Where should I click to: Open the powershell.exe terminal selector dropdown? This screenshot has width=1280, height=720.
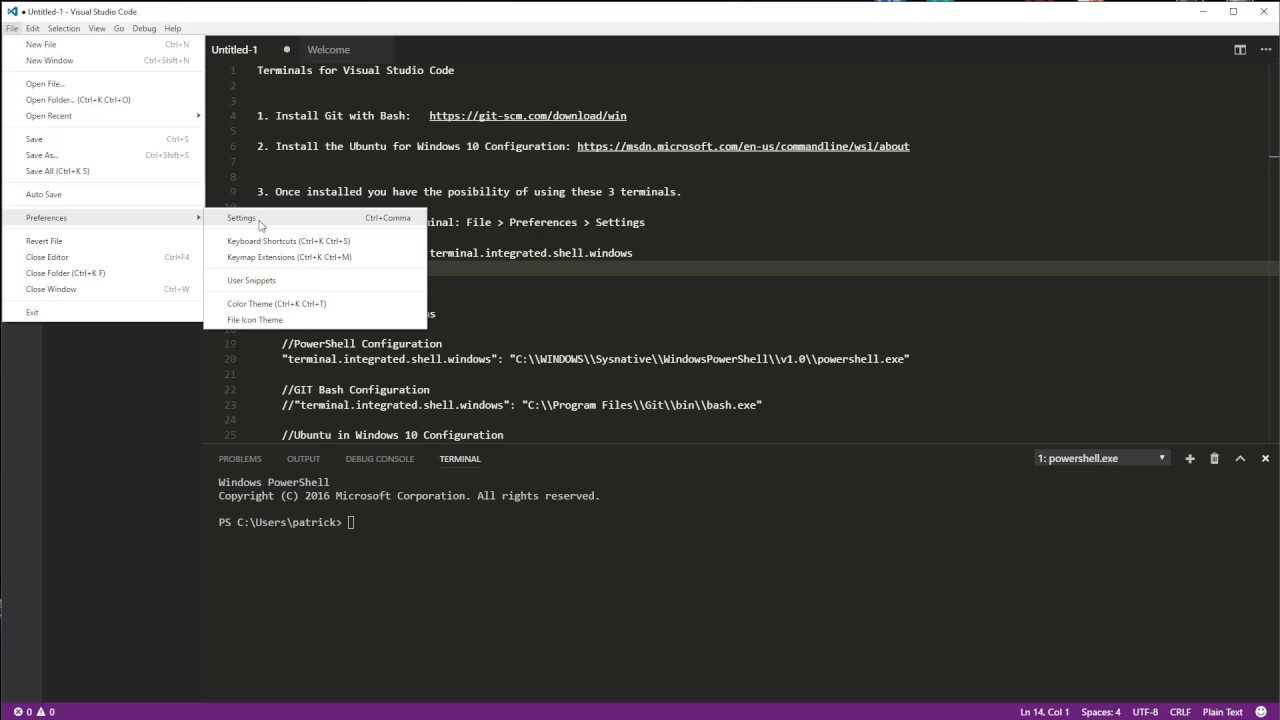click(1101, 458)
